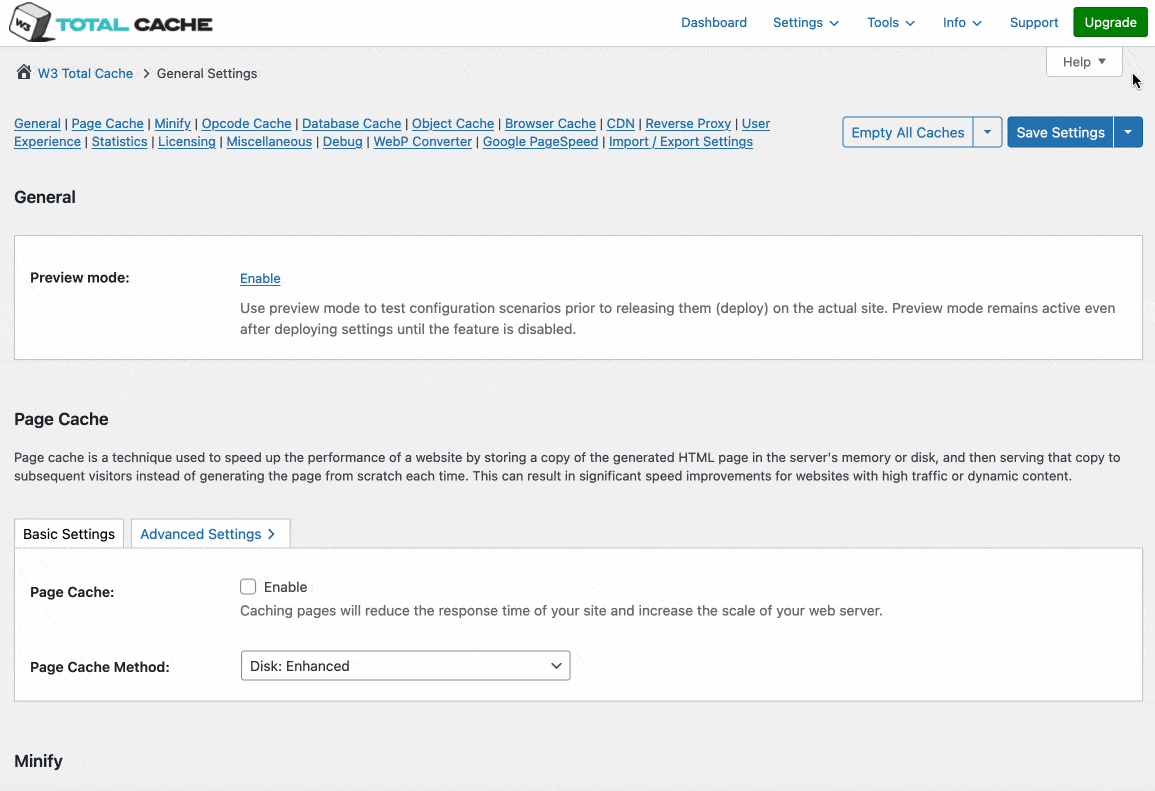Viewport: 1155px width, 791px height.
Task: Jump to Import / Export Settings link
Action: click(x=681, y=141)
